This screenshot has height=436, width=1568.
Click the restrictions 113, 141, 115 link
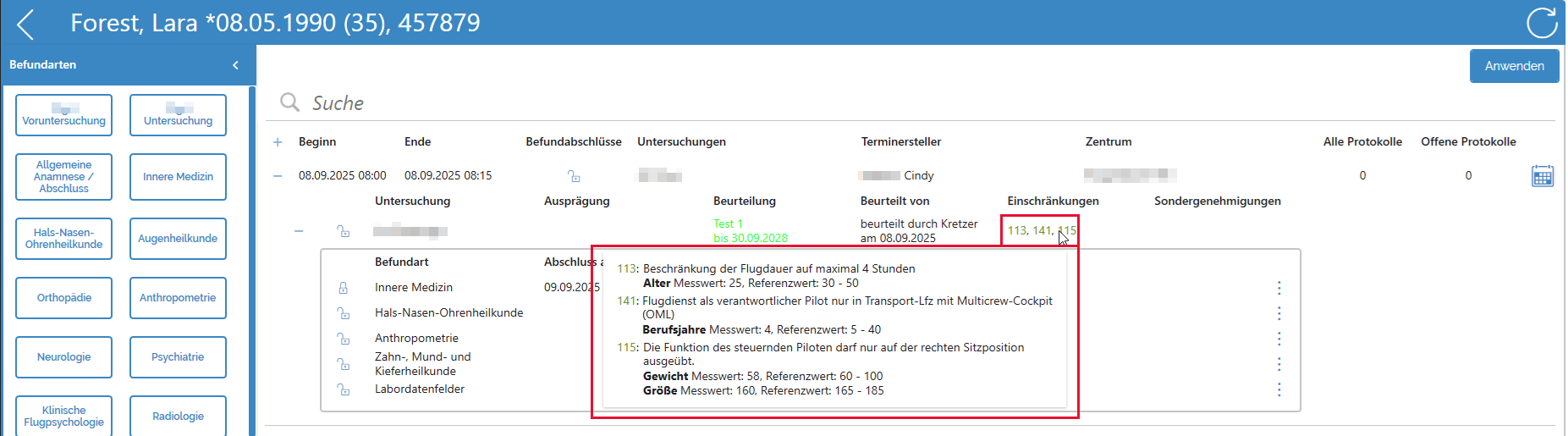point(1042,230)
